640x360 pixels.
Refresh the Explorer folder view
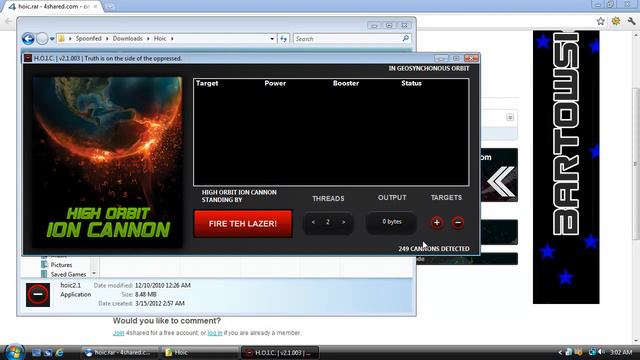(283, 39)
